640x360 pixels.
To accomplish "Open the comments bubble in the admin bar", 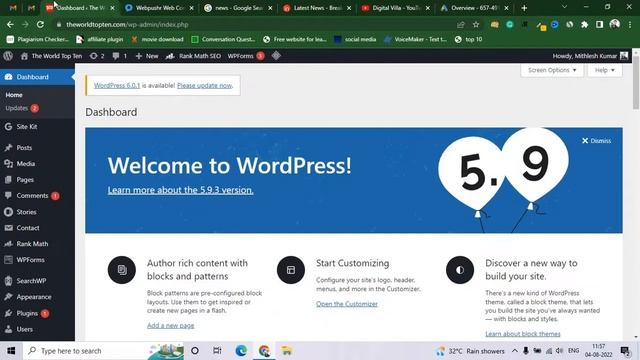I will click(x=120, y=56).
